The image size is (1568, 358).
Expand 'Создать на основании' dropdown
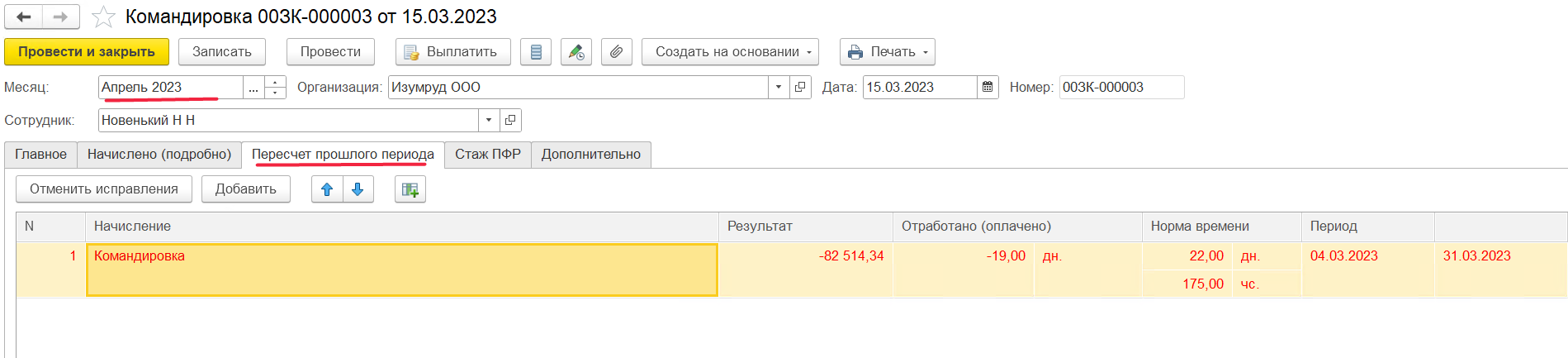pyautogui.click(x=730, y=51)
